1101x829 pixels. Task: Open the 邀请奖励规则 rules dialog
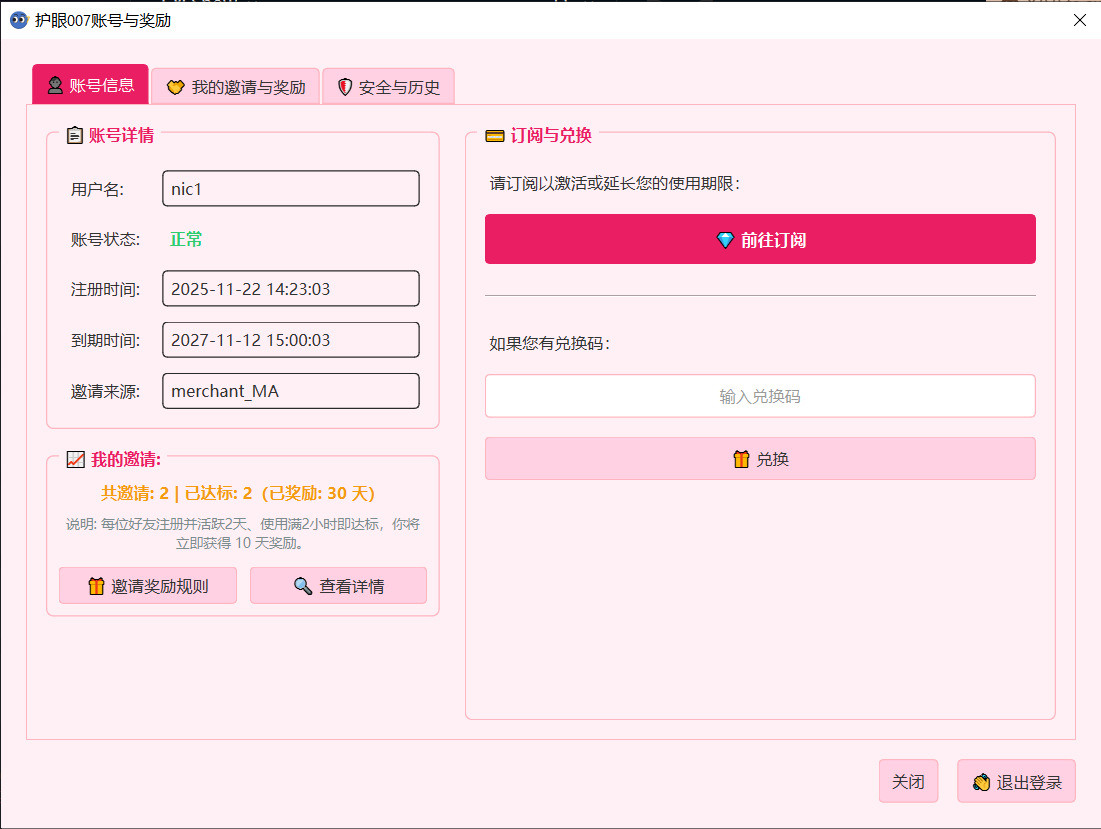(x=147, y=585)
